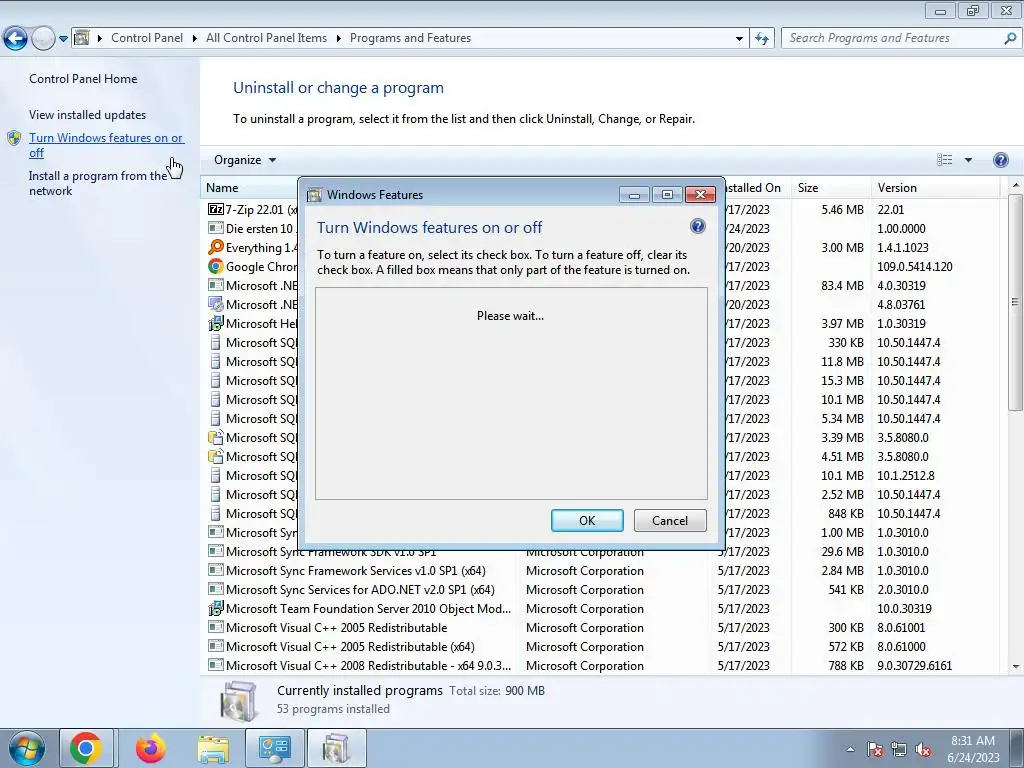Sort by the Version column header
This screenshot has height=768, width=1024.
click(x=935, y=187)
